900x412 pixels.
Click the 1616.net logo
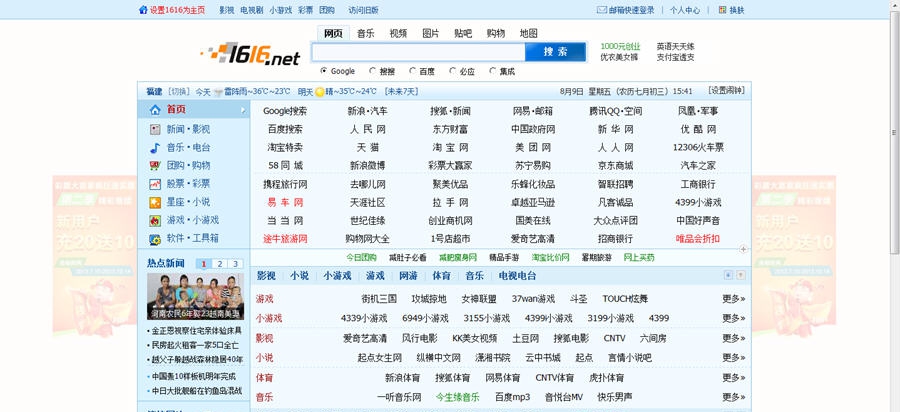coord(250,54)
